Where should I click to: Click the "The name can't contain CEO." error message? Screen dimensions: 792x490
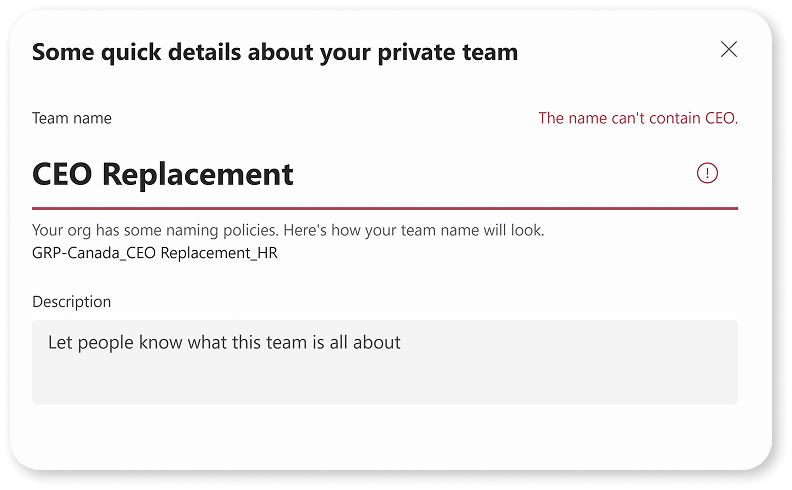(x=638, y=118)
